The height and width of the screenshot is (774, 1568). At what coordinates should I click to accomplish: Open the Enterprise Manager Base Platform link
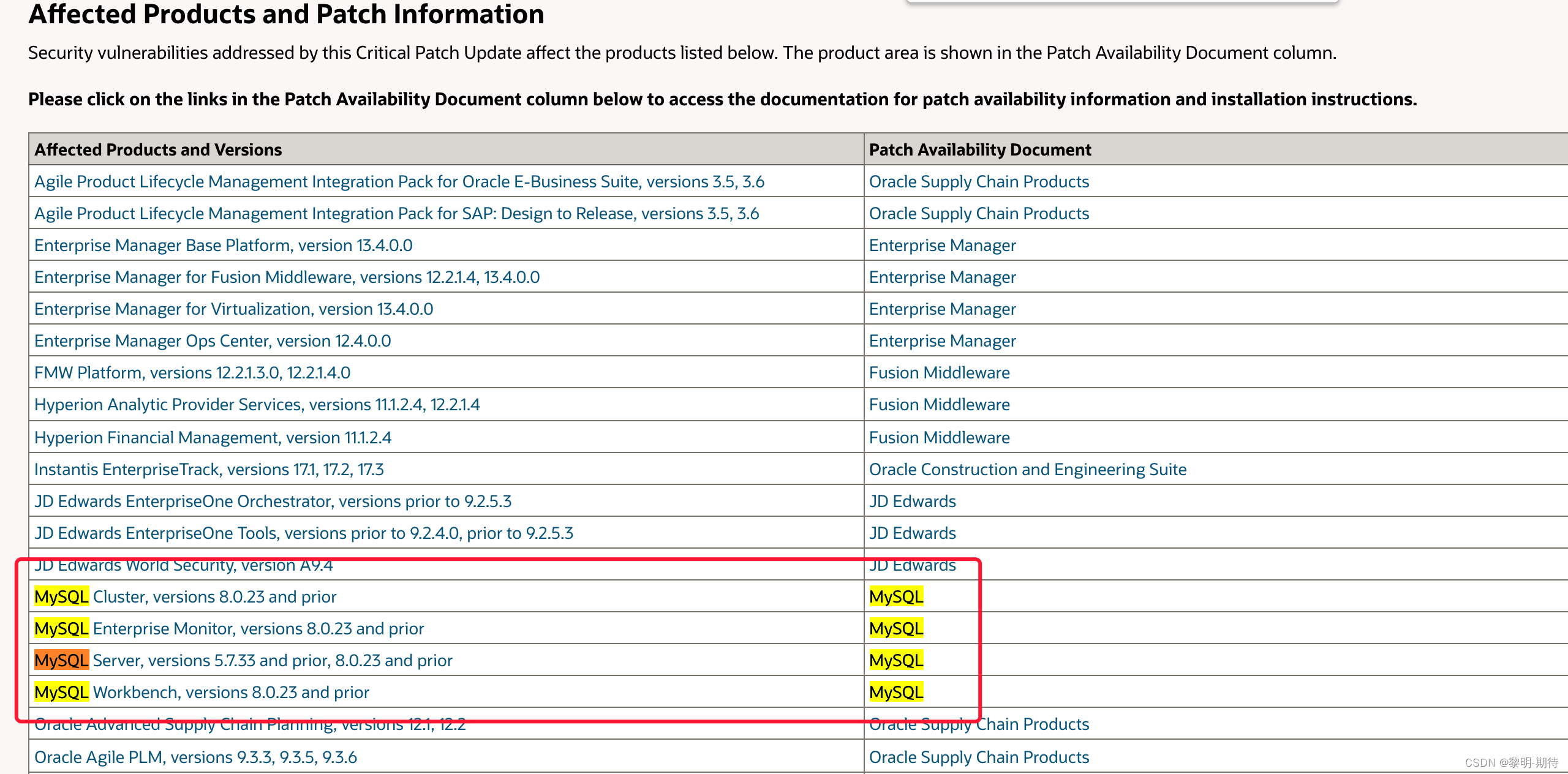(223, 245)
